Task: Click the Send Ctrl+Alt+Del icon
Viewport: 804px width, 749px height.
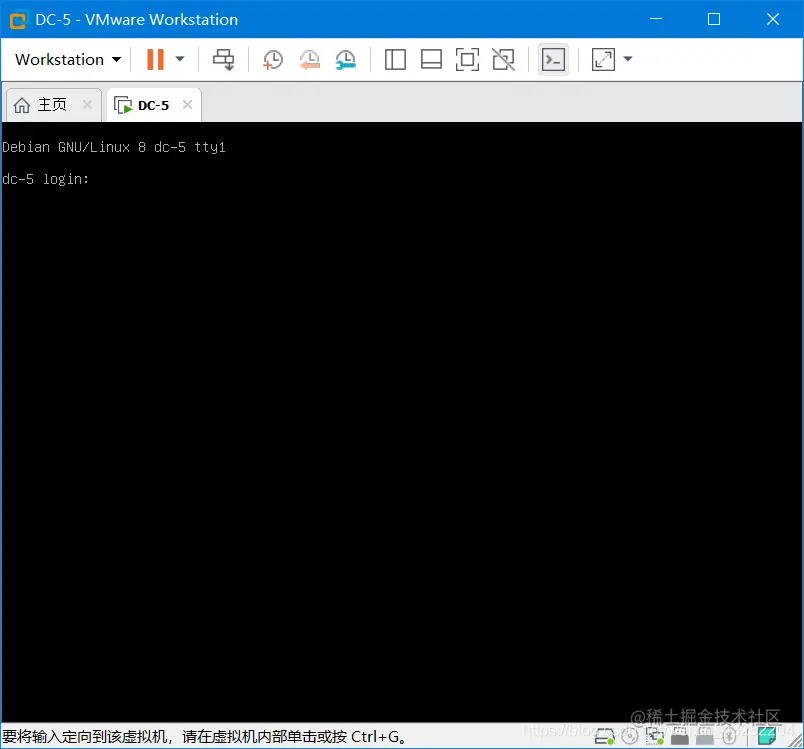Action: [x=224, y=59]
